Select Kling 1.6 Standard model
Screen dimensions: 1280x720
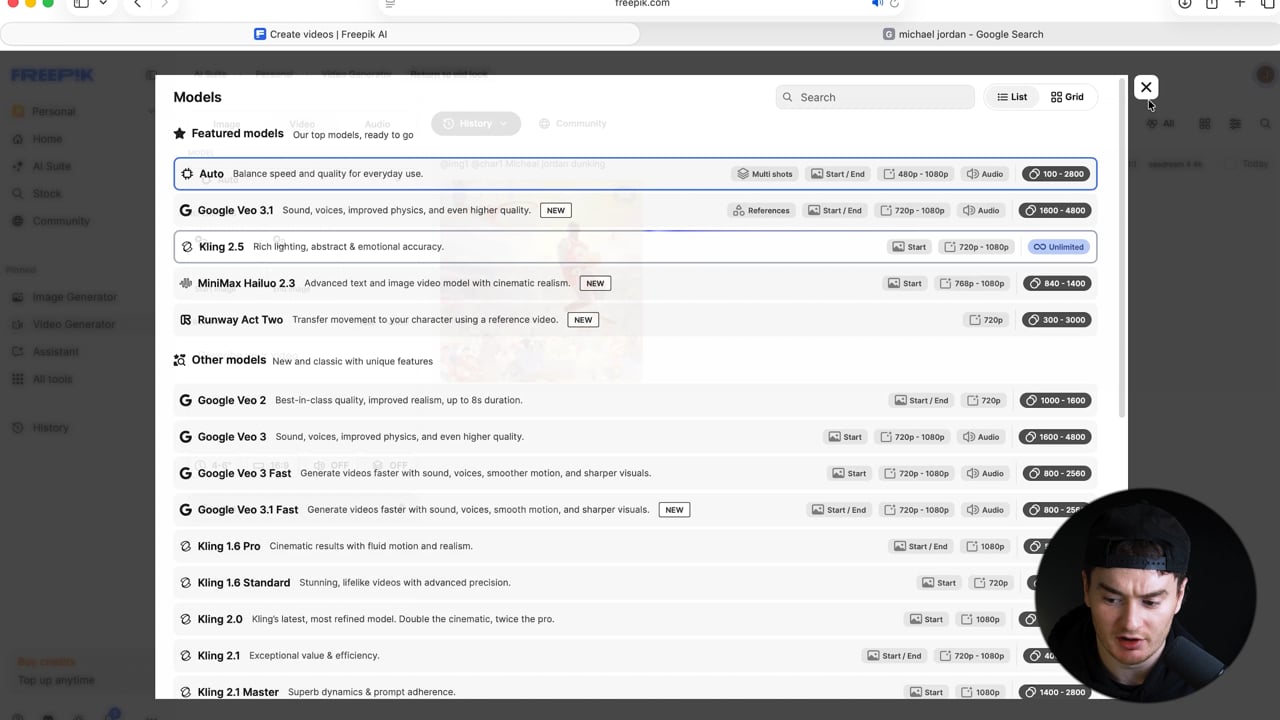[635, 583]
